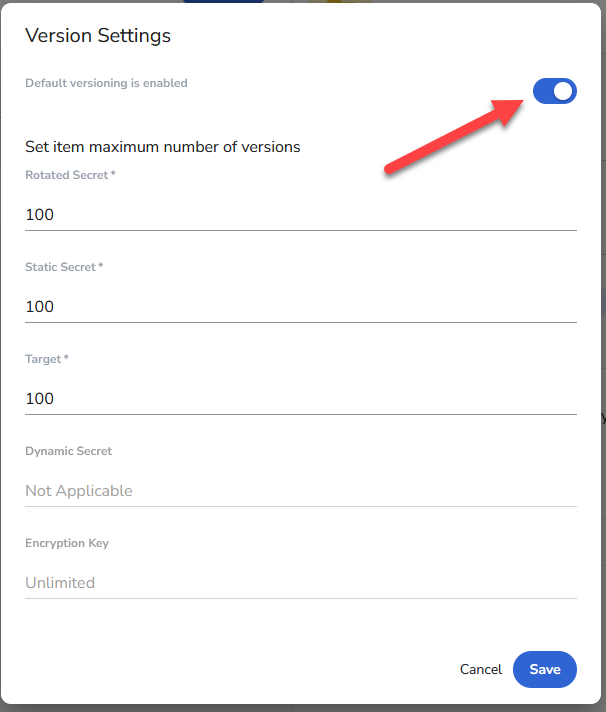
Task: Click the Encryption Key field label
Action: pos(67,543)
